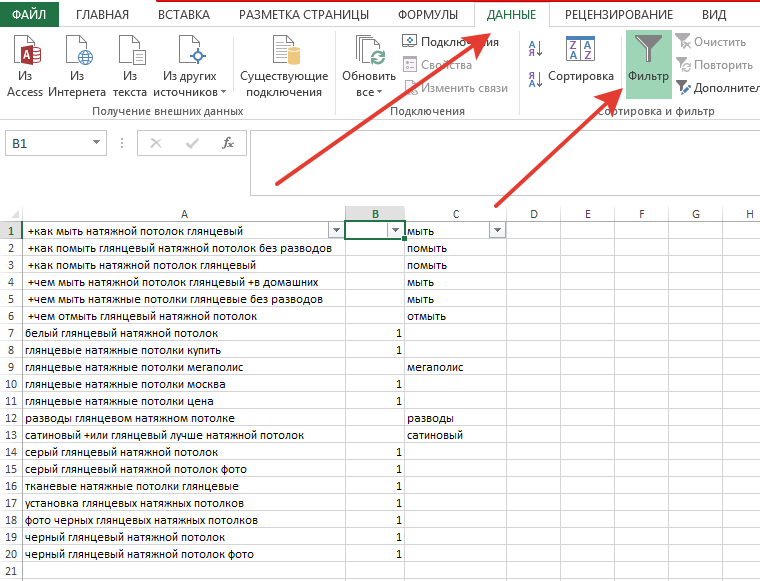Click Обновить все refresh icon
The height and width of the screenshot is (581, 760).
[369, 50]
